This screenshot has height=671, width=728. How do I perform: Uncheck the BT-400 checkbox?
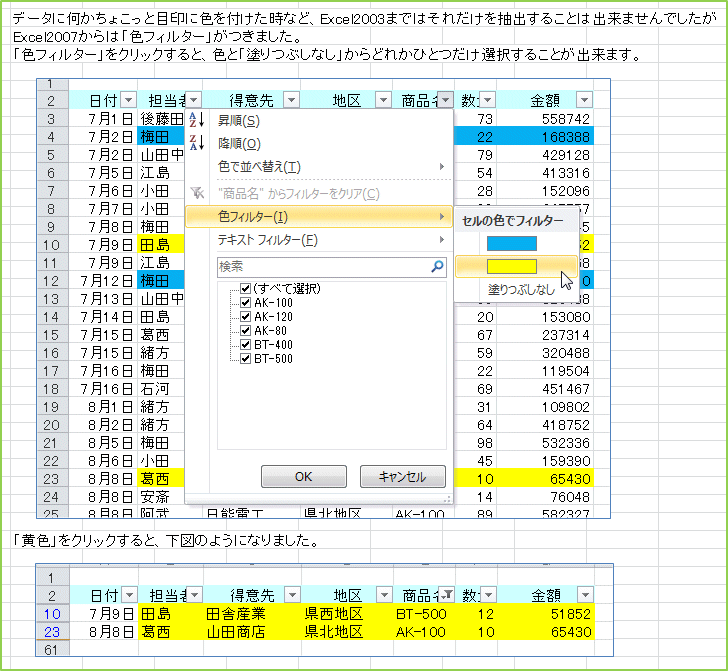point(246,345)
